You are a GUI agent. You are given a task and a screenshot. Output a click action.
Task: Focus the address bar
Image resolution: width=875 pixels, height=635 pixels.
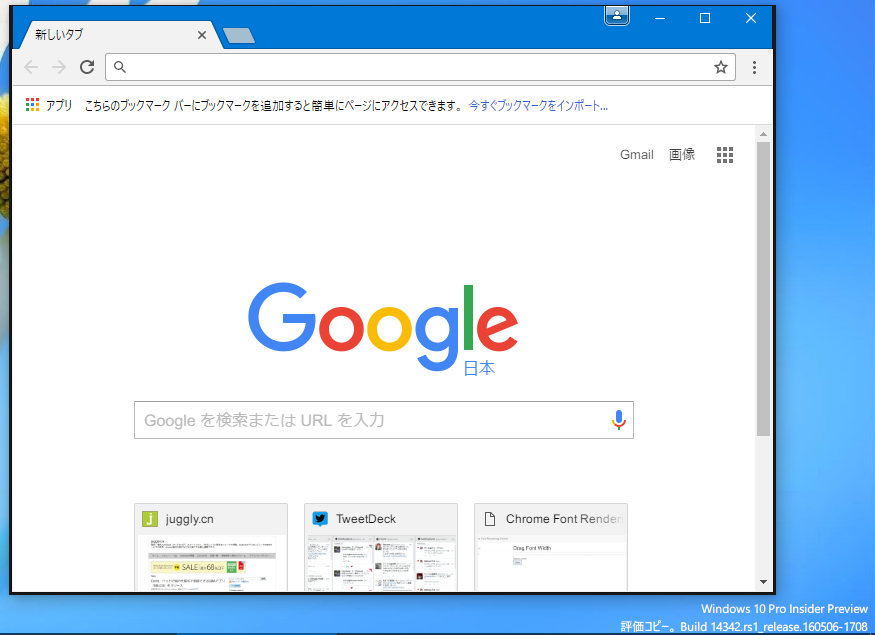point(420,68)
